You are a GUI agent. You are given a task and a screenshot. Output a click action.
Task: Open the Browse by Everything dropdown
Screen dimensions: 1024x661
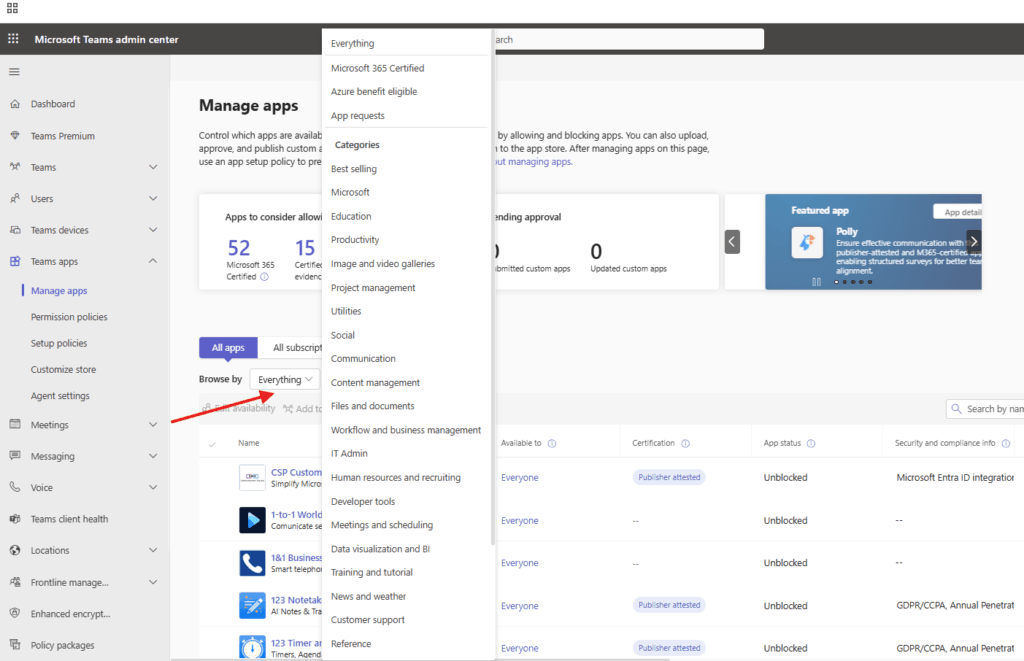coord(285,380)
